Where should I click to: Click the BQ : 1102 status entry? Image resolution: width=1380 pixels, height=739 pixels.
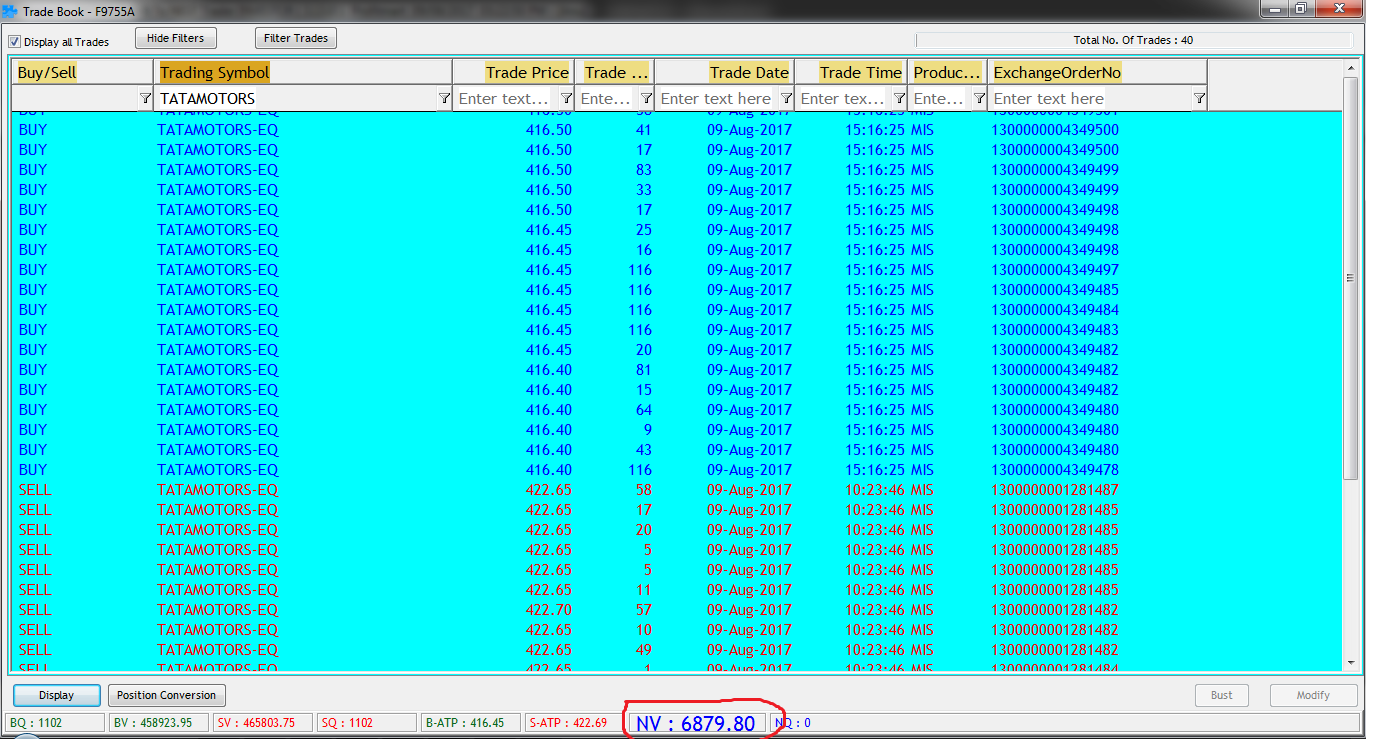[x=56, y=722]
